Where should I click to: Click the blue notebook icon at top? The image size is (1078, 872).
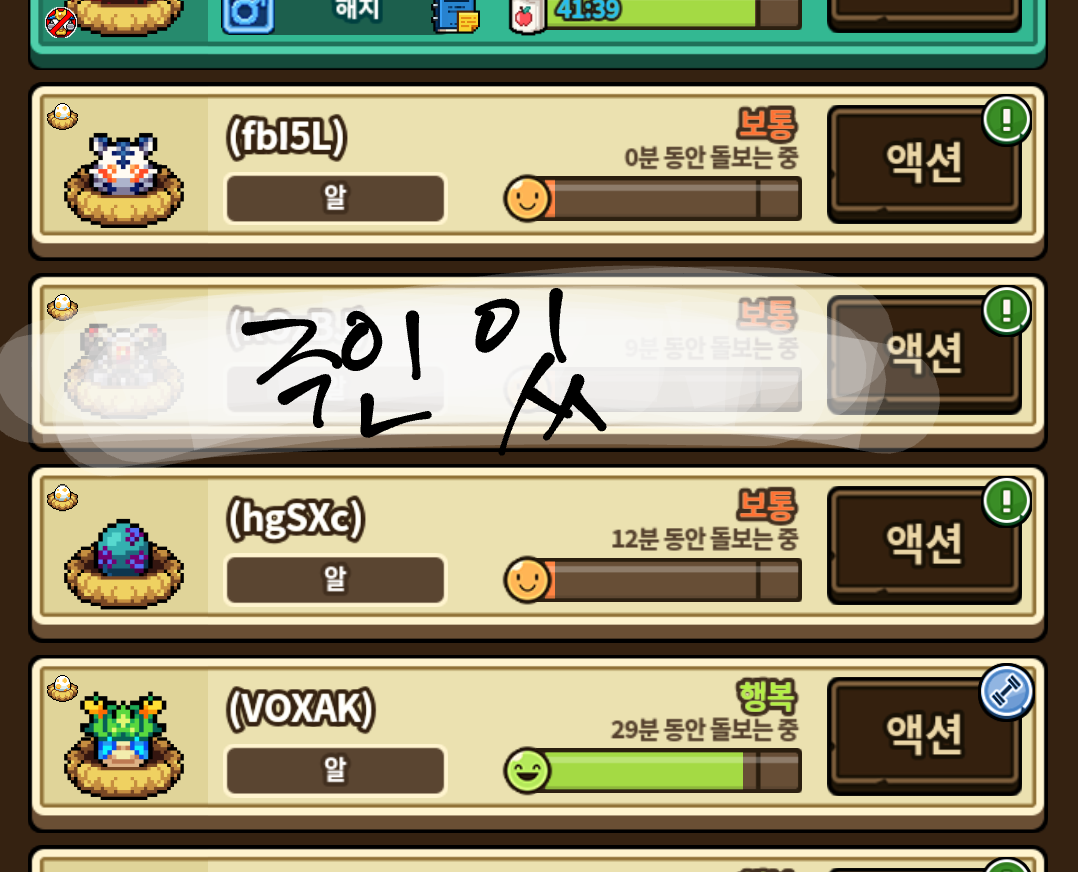456,15
